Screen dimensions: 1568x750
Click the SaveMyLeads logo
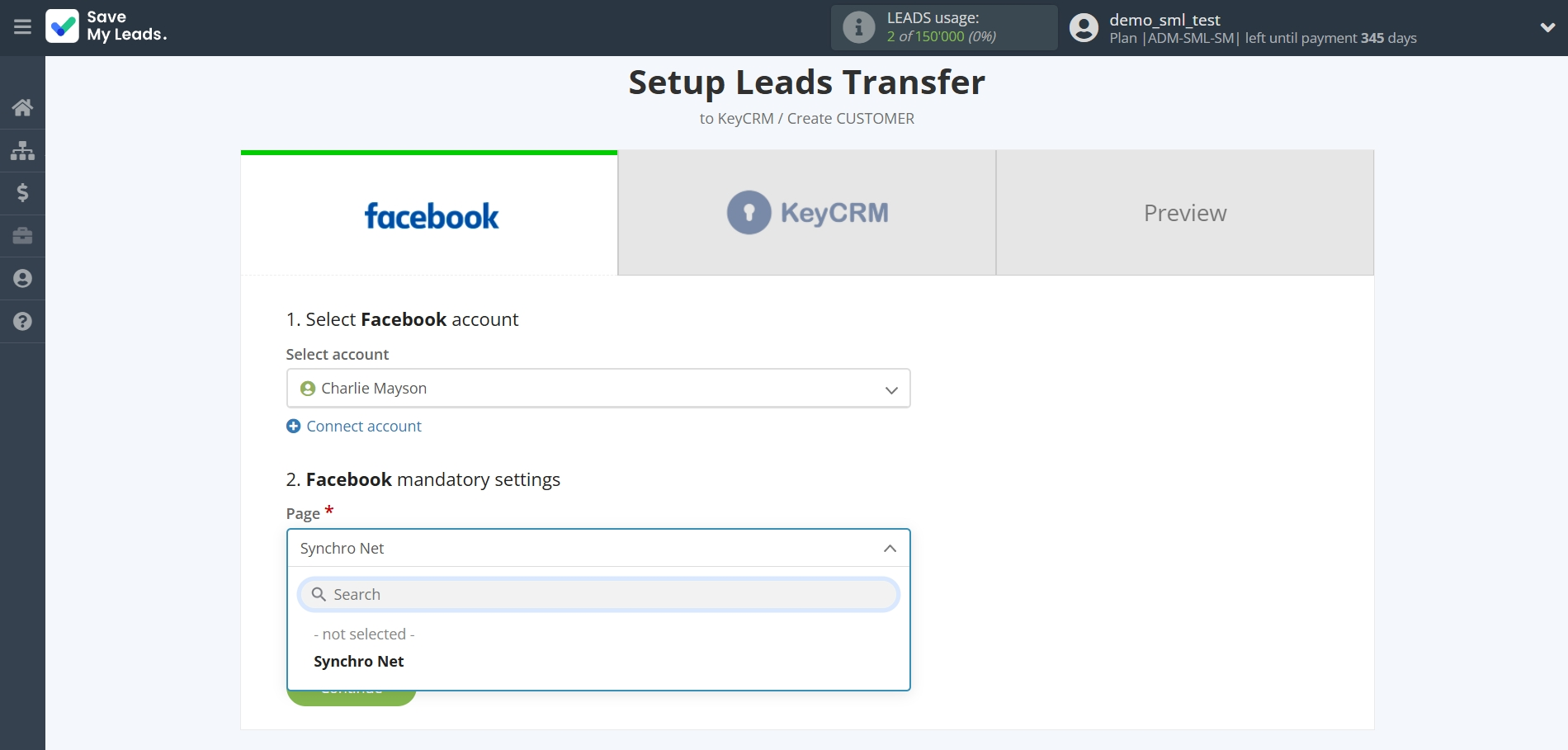[x=106, y=27]
